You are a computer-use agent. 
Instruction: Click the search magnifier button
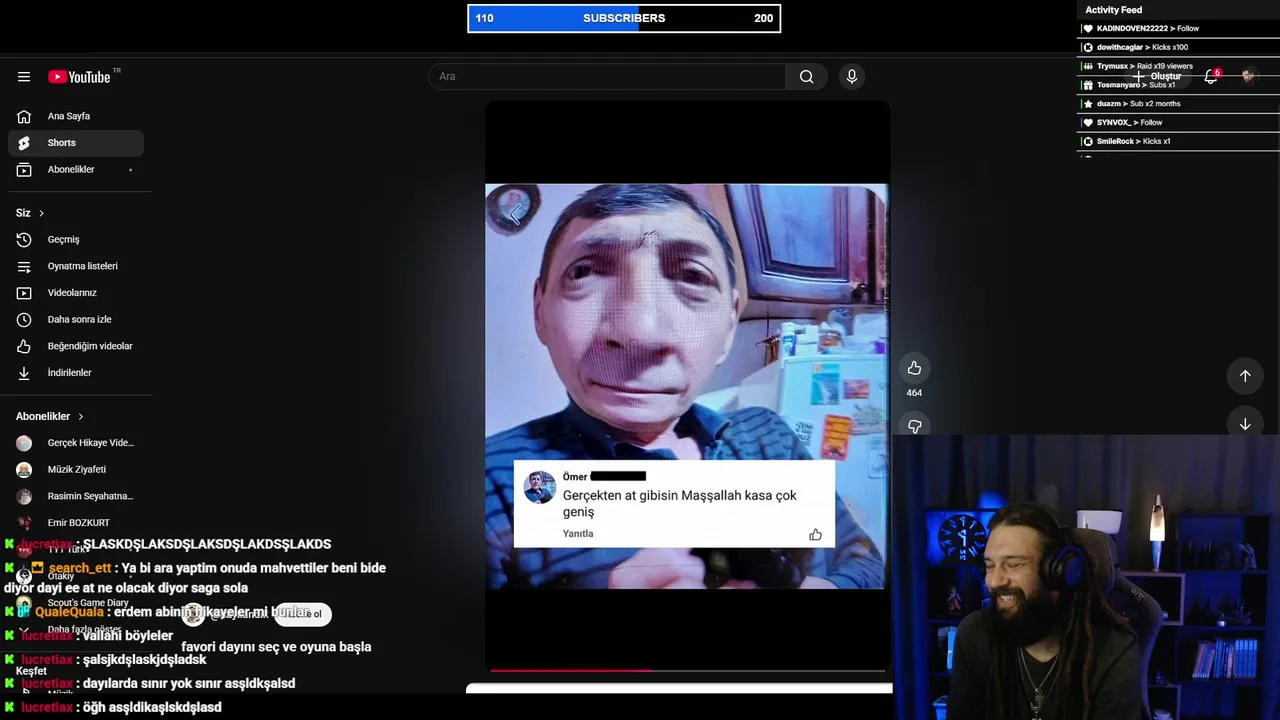point(806,77)
